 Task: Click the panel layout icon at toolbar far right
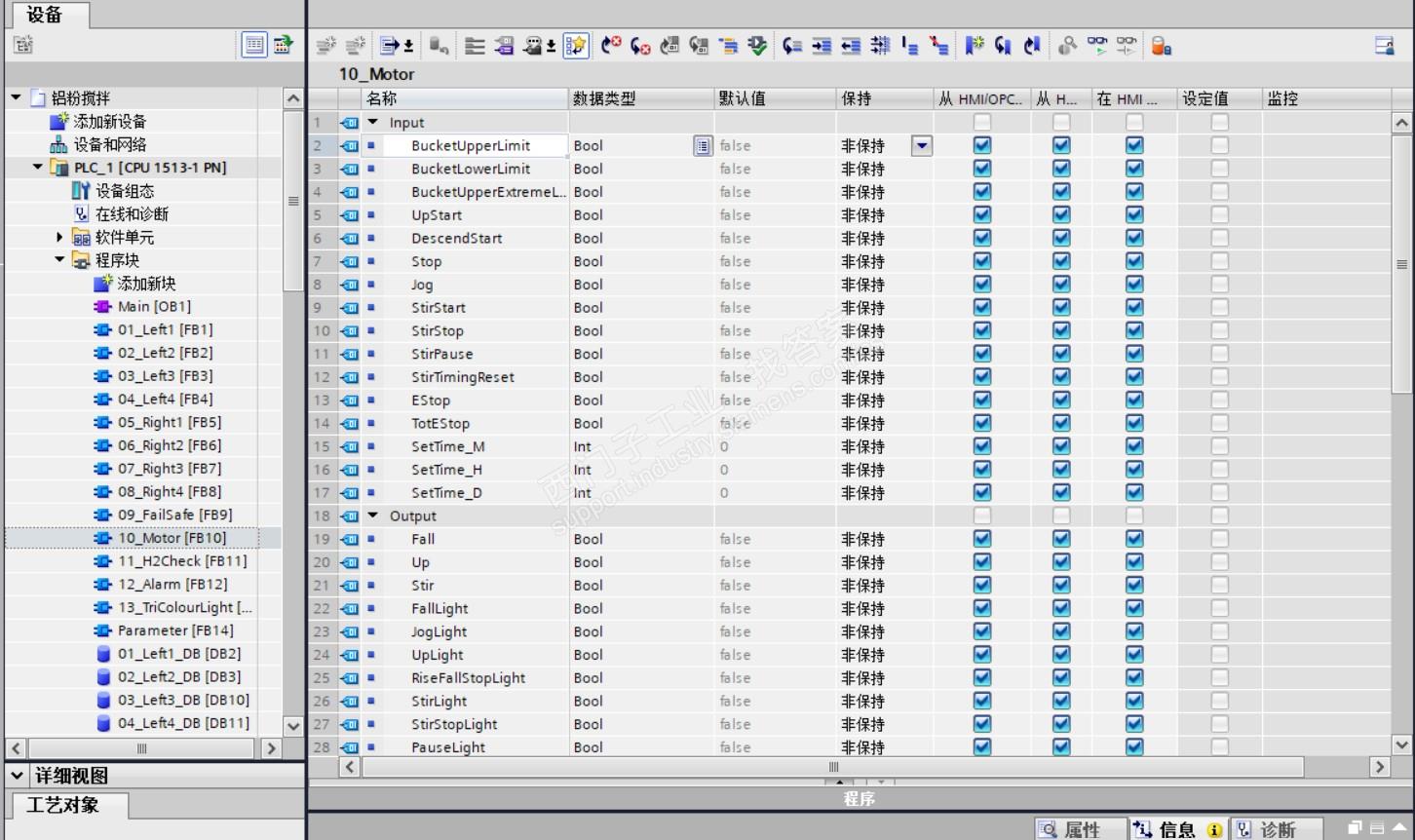[x=1384, y=46]
